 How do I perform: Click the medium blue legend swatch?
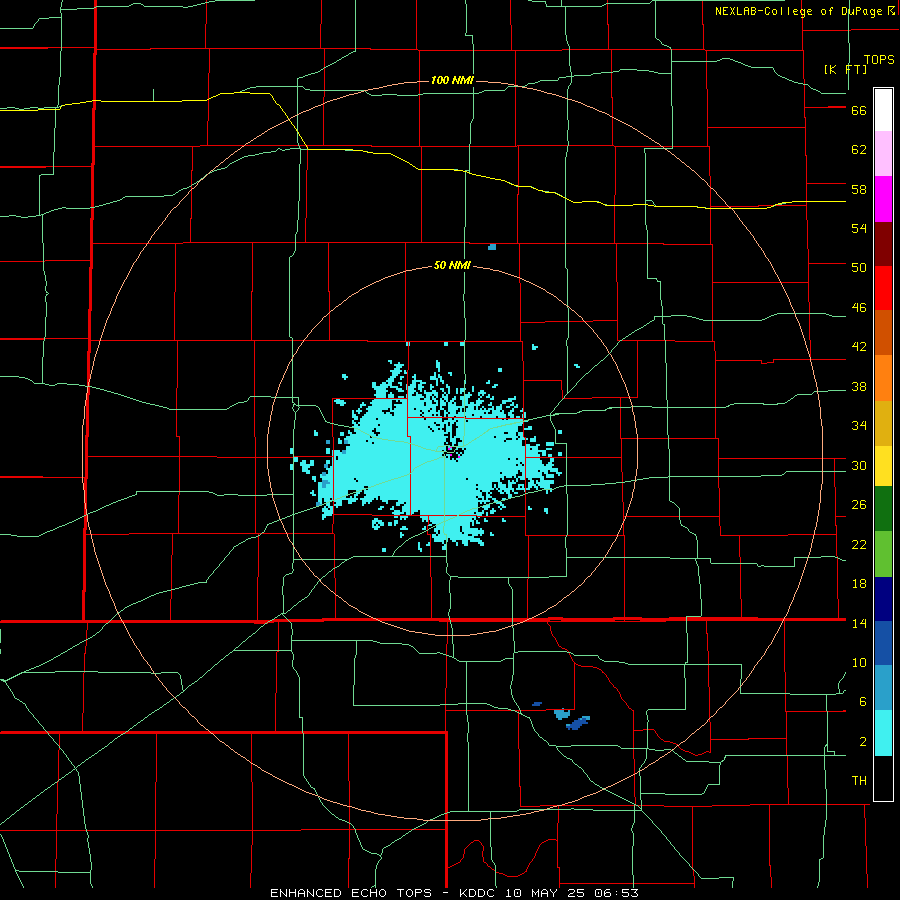[883, 643]
